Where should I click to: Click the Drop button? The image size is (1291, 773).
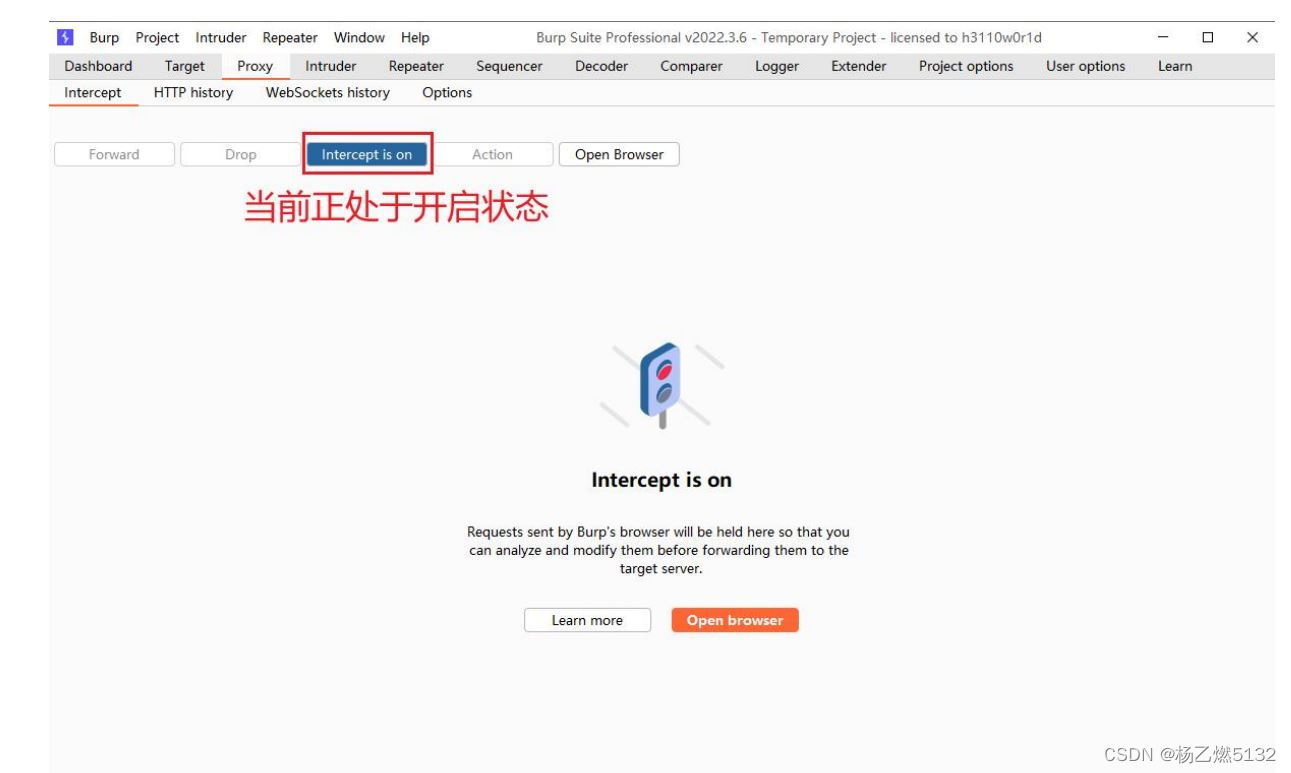click(240, 155)
